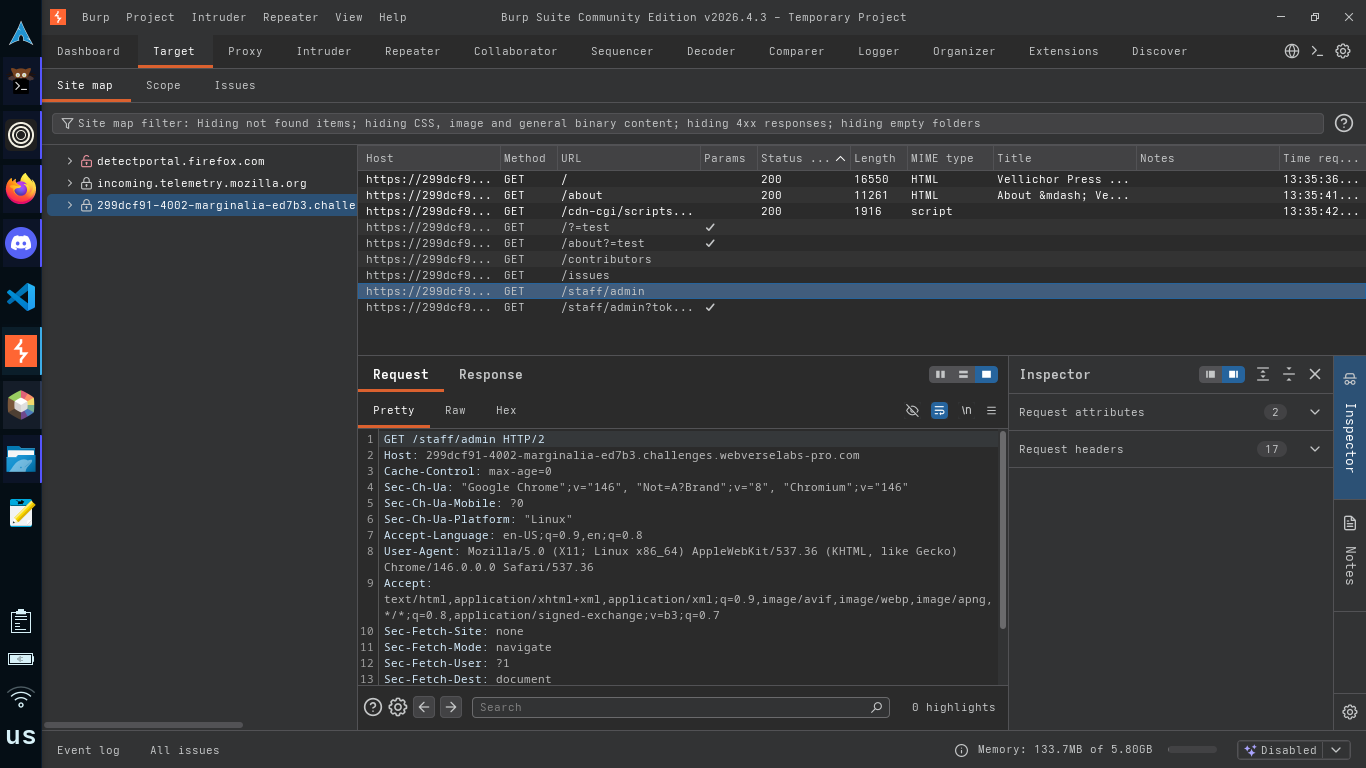Click the terminal prompt icon in top bar

coord(1317,51)
